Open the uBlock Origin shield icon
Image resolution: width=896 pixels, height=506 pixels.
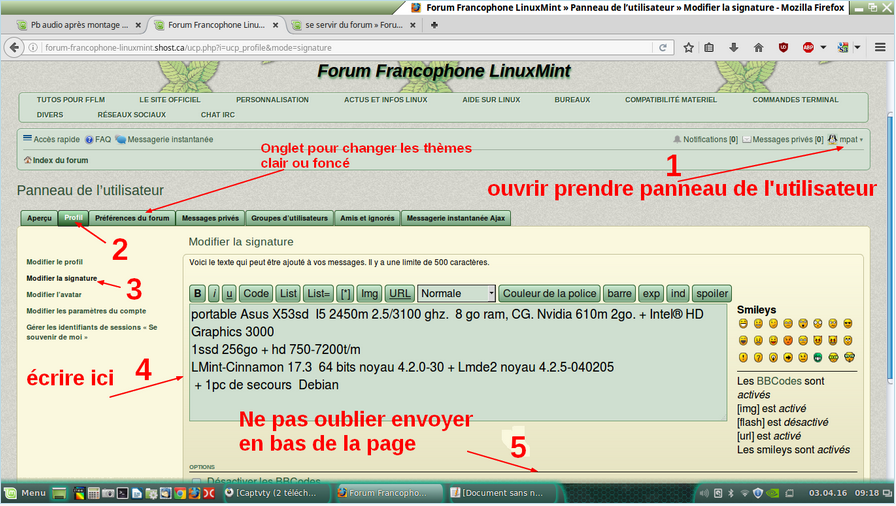[x=783, y=47]
